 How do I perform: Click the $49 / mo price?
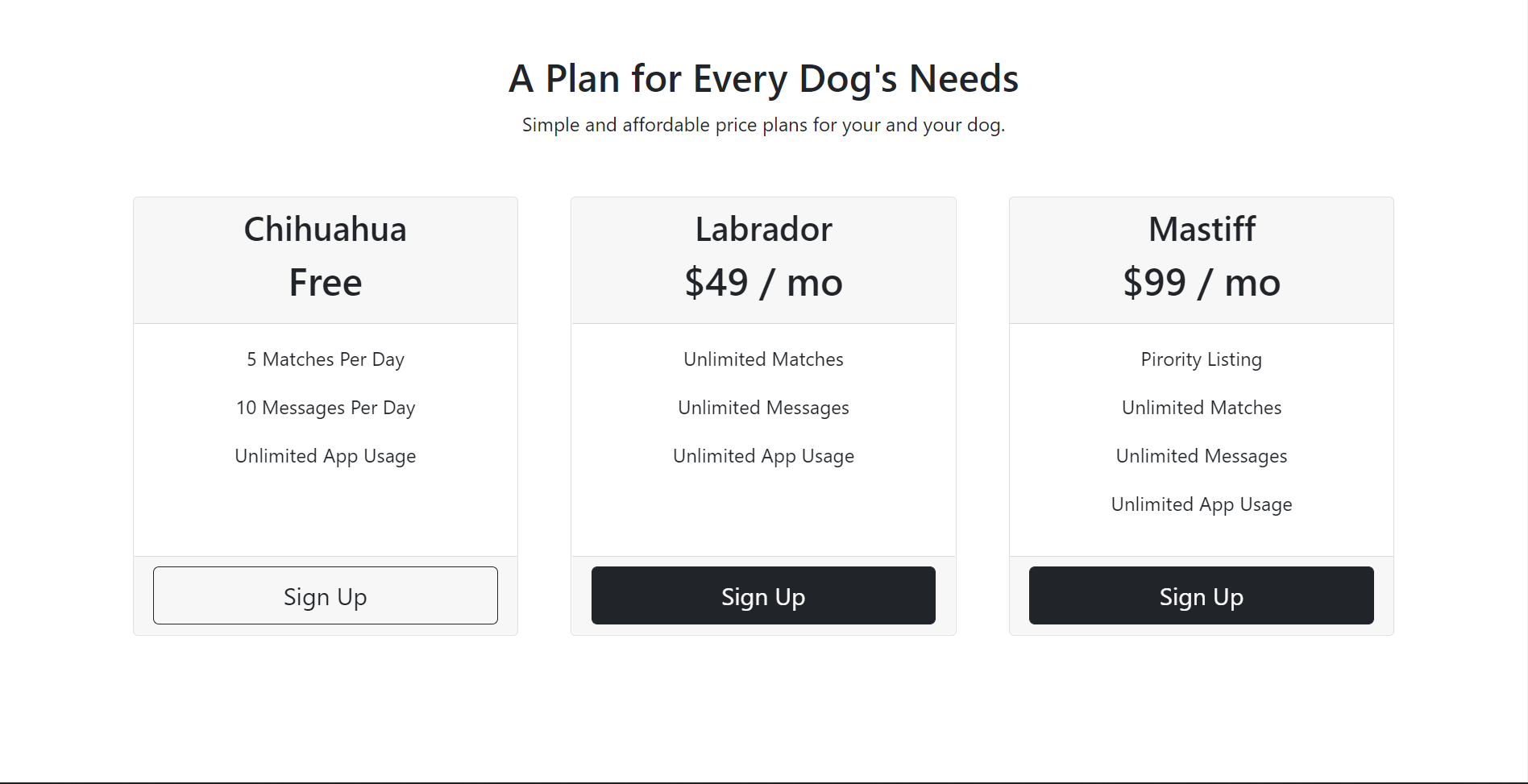tap(763, 282)
